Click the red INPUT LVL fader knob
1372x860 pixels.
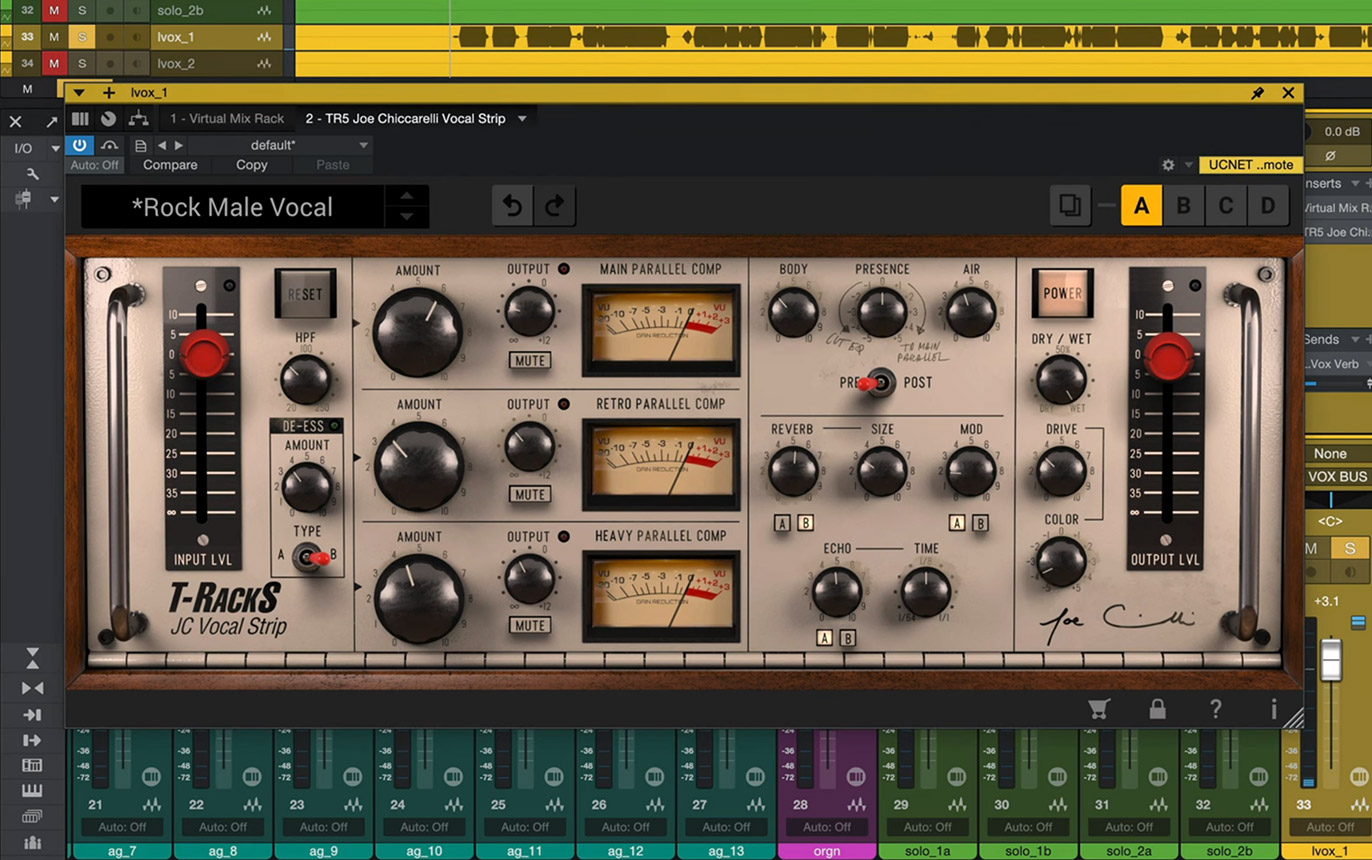point(205,352)
